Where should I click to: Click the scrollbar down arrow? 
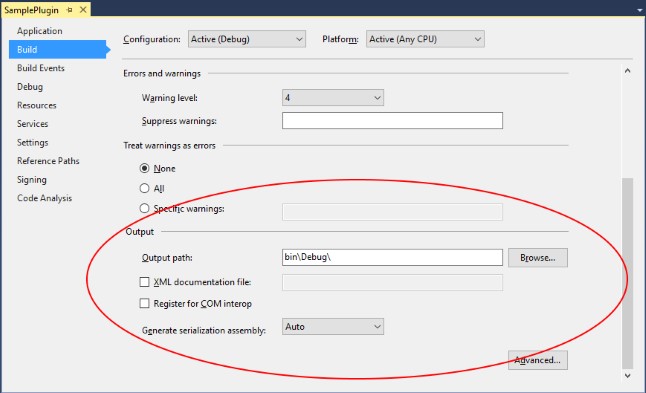pyautogui.click(x=627, y=375)
